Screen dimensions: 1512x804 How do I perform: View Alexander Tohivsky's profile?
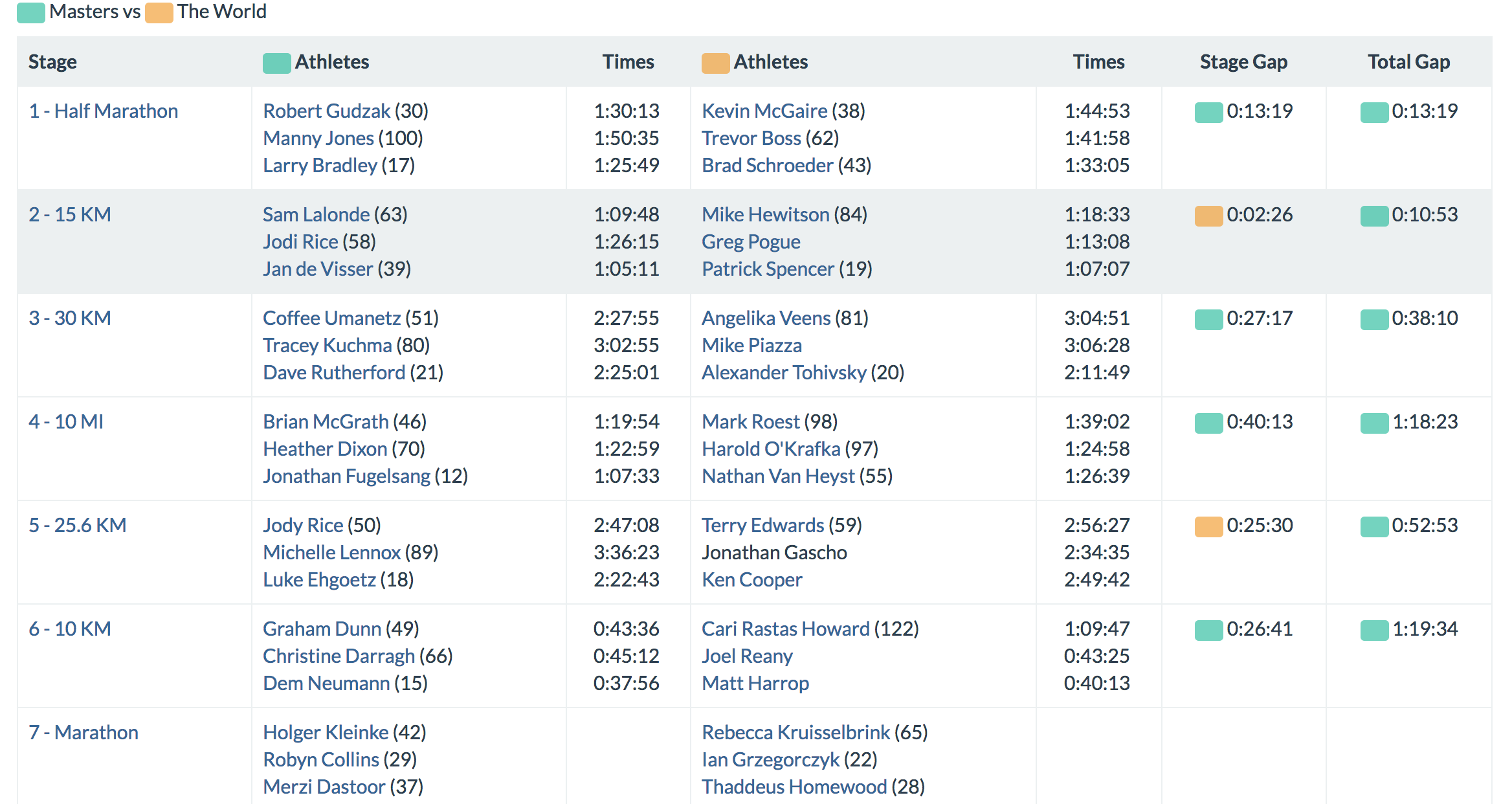pyautogui.click(x=783, y=372)
